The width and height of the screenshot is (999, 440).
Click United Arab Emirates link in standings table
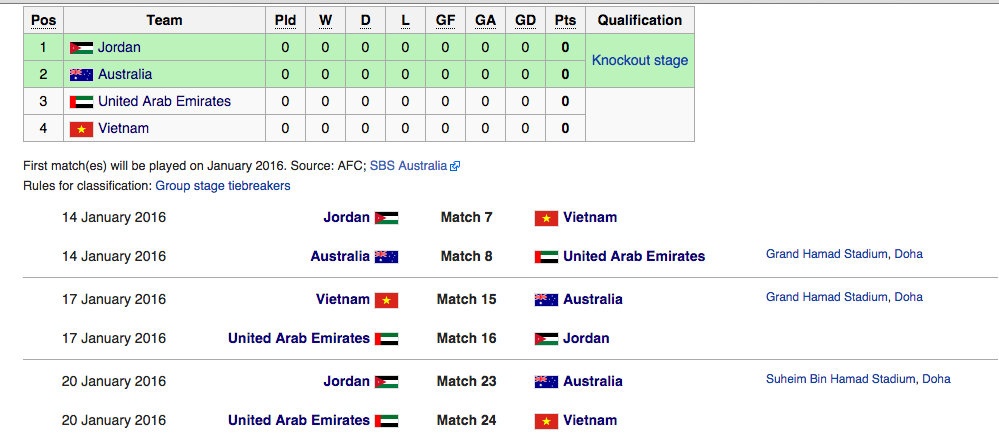[164, 101]
